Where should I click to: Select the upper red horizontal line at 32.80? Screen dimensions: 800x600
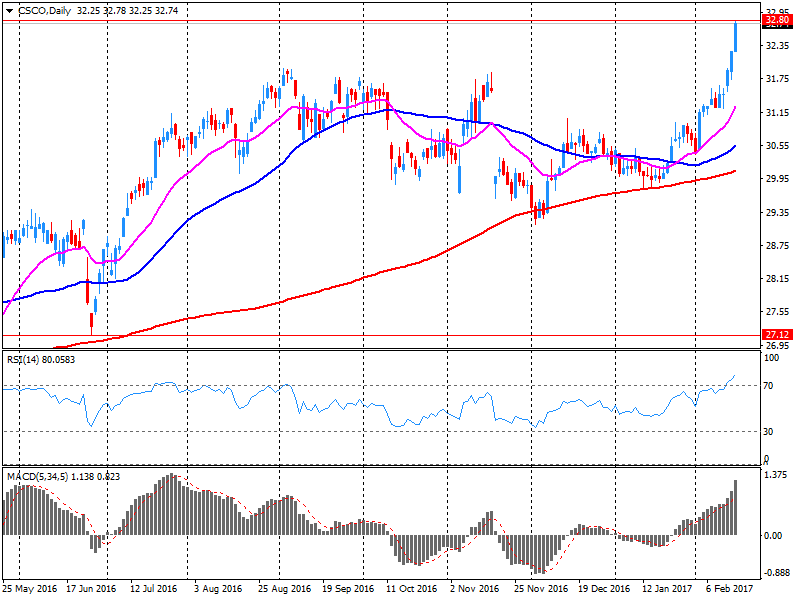(x=381, y=21)
